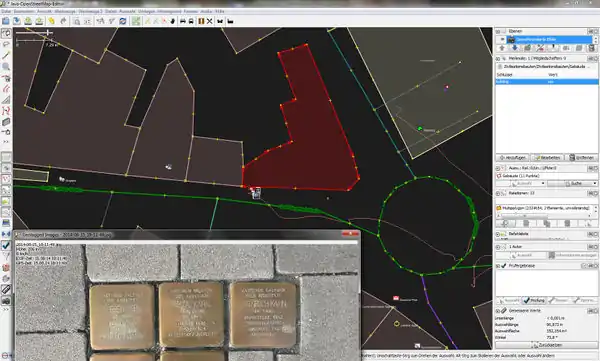Select the draw nodes tool in left sidebar
600x361 pixels.
pos(6,56)
